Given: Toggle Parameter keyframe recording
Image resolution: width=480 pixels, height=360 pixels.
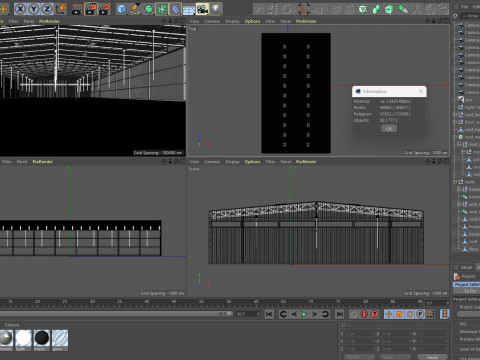Looking at the screenshot, I should 420,314.
